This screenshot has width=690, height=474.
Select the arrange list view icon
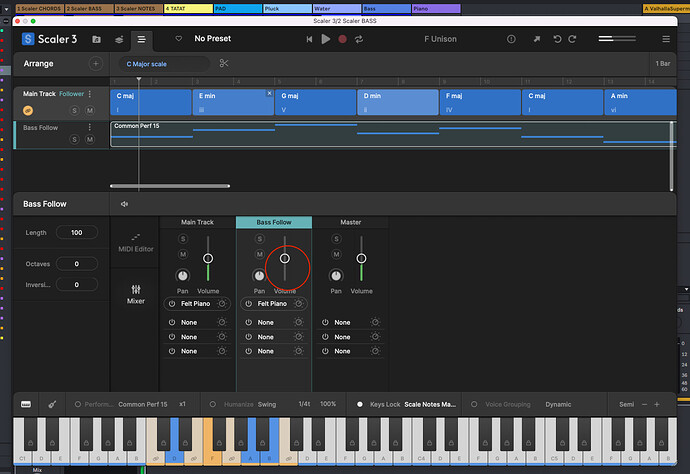click(x=141, y=39)
